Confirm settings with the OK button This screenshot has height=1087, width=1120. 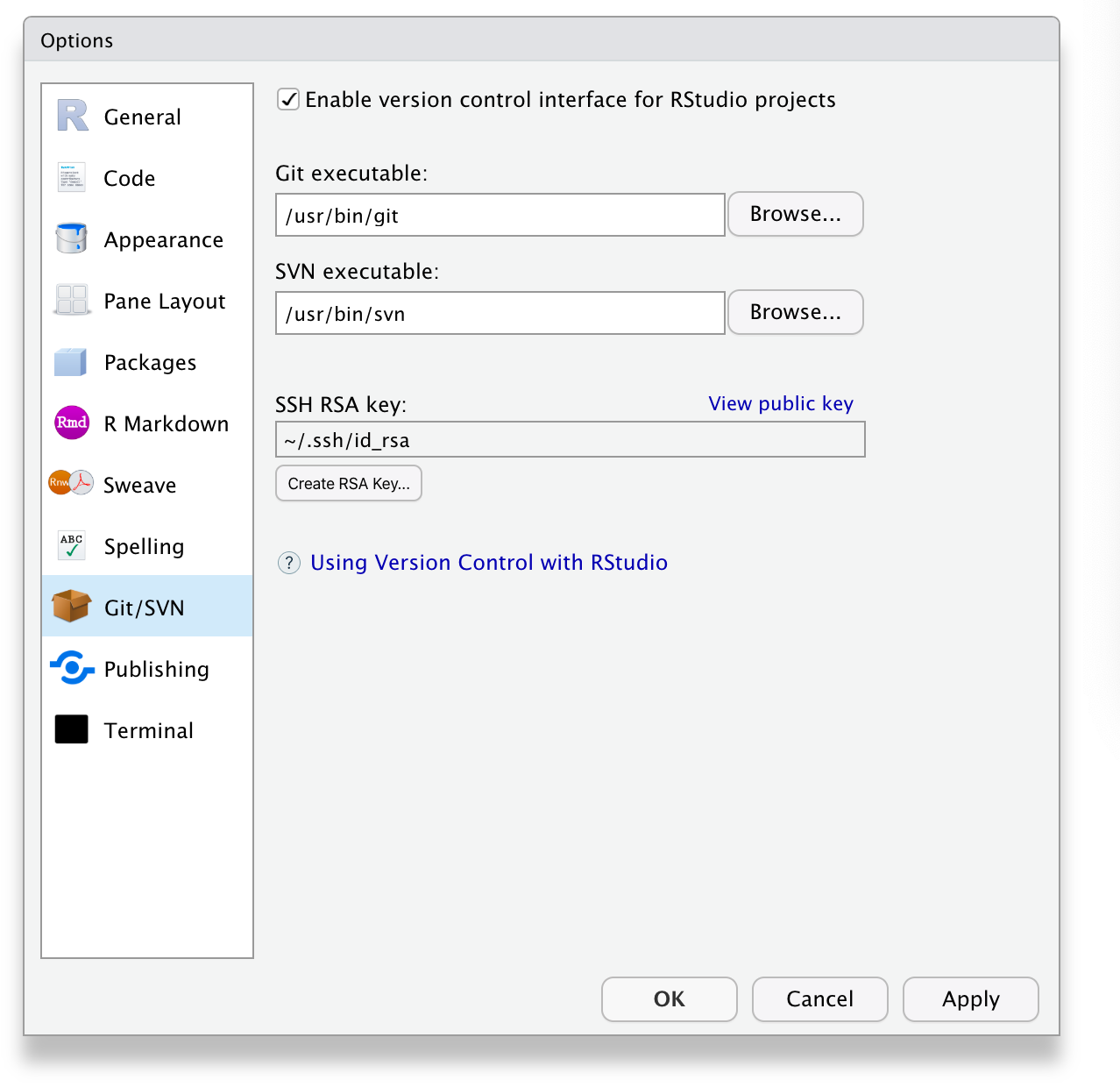(670, 999)
